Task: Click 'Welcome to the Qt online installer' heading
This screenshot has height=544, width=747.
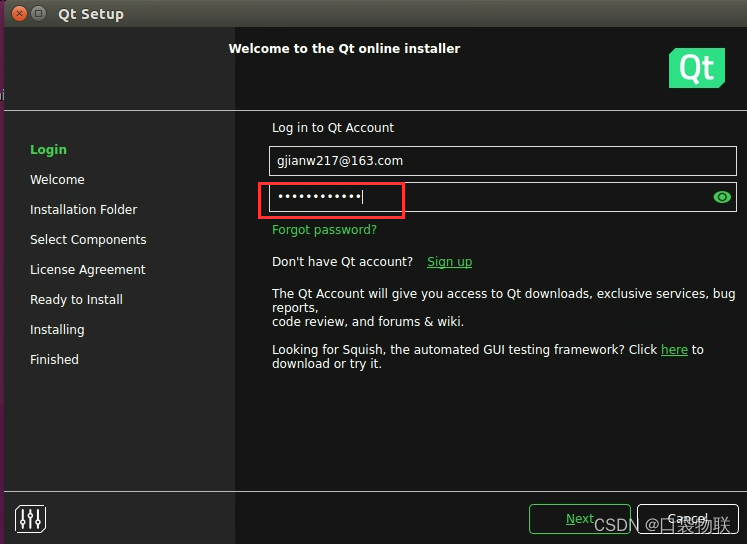Action: pos(344,49)
